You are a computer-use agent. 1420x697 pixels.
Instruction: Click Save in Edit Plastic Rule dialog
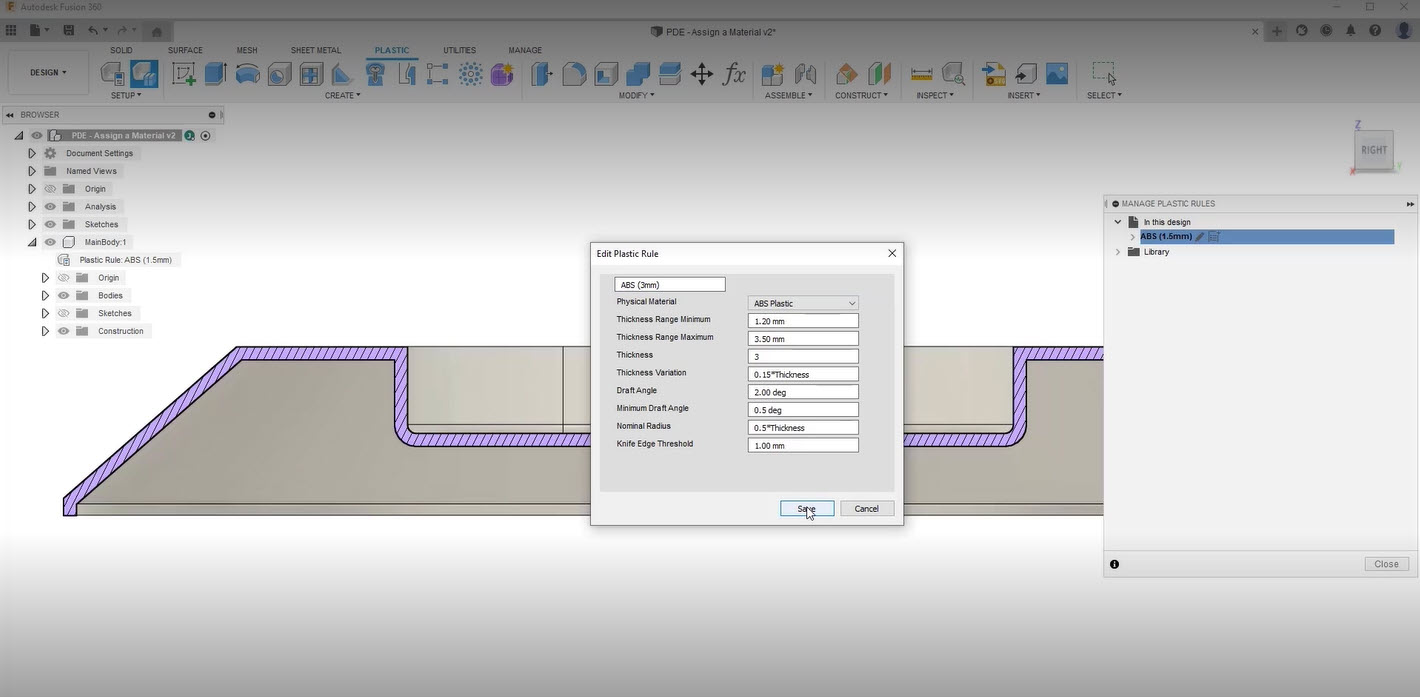pos(806,509)
